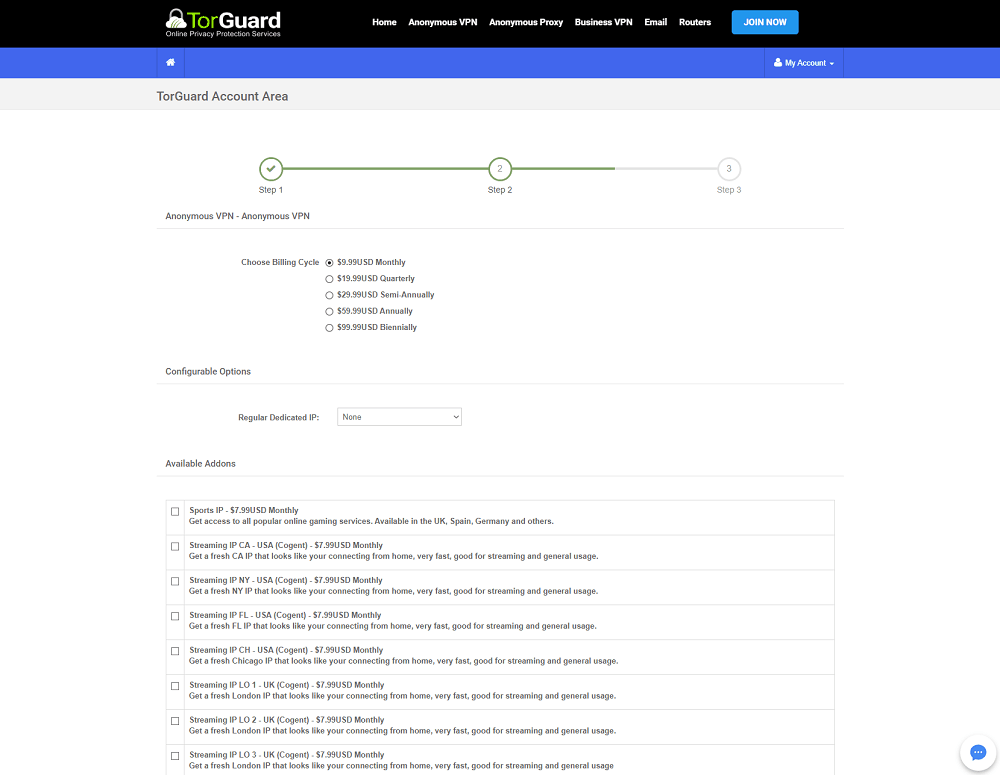Select $19.99USD Quarterly billing cycle
This screenshot has height=775, width=1000.
point(329,279)
